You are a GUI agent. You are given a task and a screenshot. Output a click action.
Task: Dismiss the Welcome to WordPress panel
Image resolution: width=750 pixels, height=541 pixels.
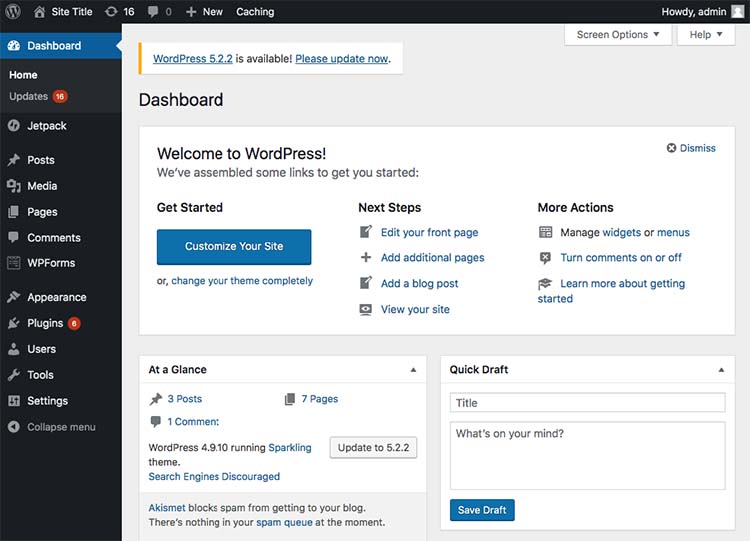click(x=691, y=148)
